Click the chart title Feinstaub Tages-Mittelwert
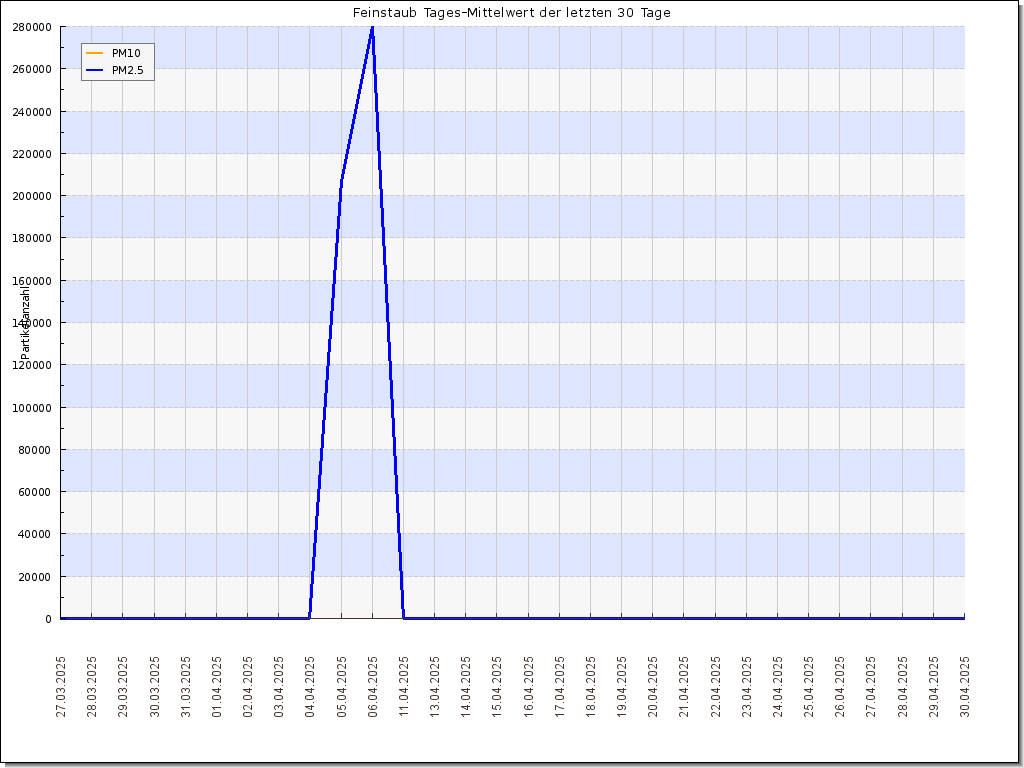Viewport: 1024px width, 768px height. pyautogui.click(x=511, y=13)
